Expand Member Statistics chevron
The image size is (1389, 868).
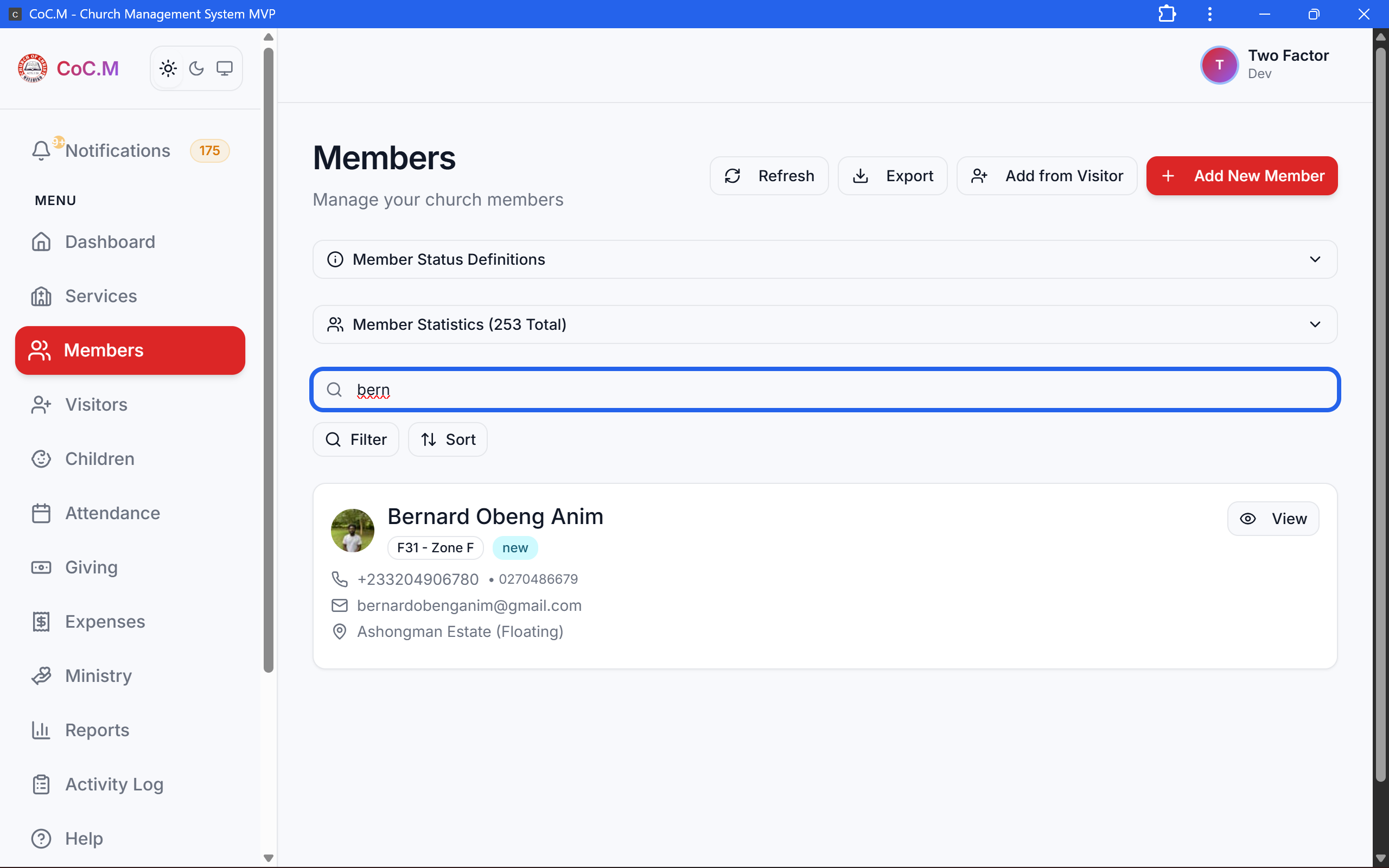[x=1315, y=324]
